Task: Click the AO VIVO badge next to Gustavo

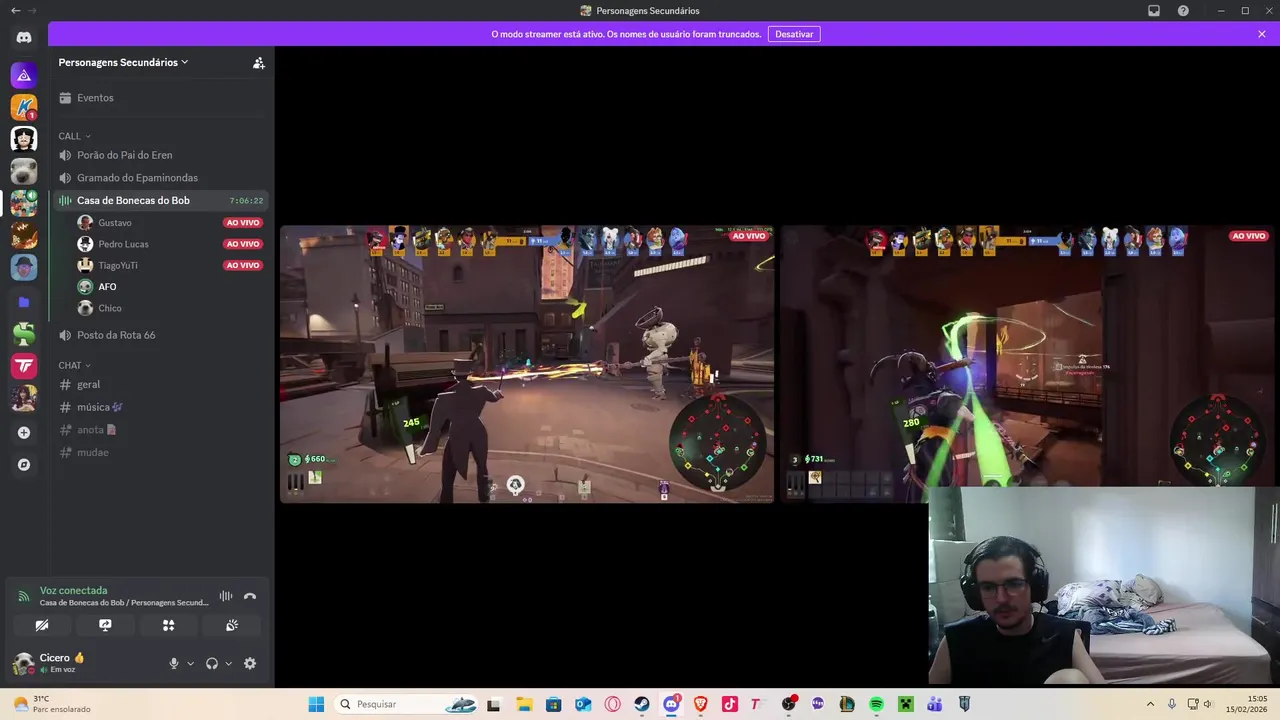Action: [x=243, y=222]
